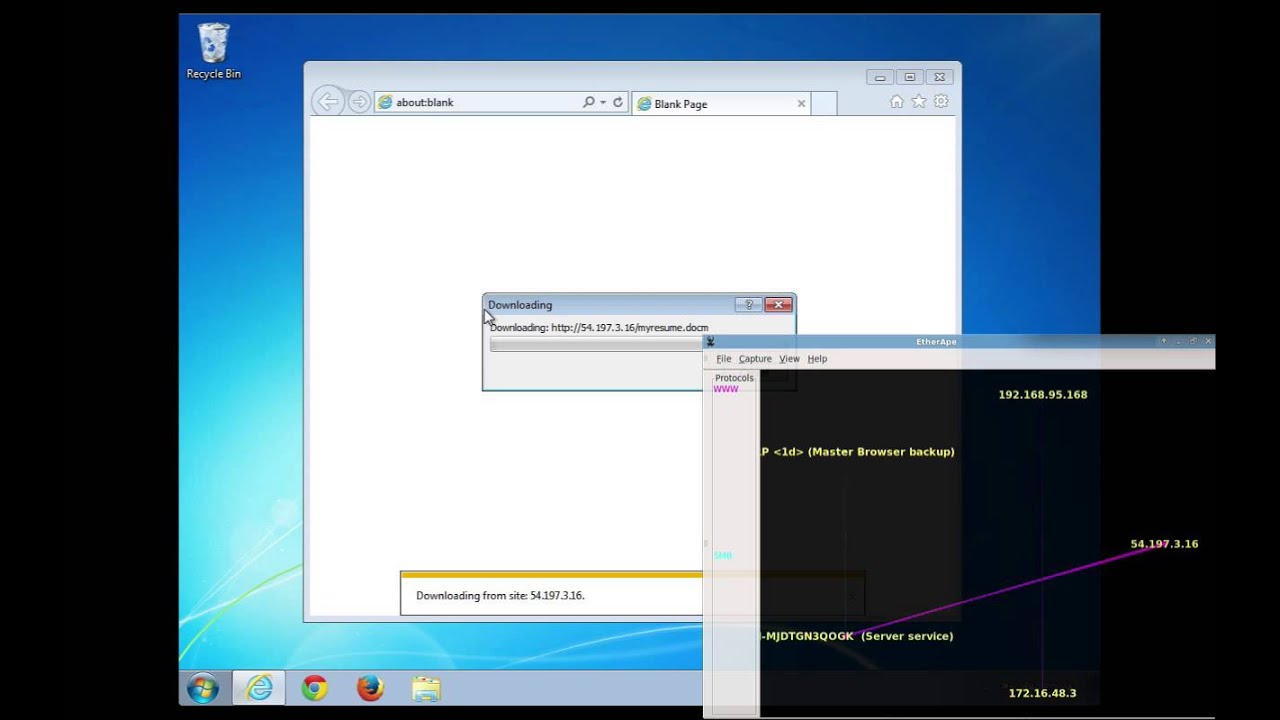Open the EtherApe Capture menu
The height and width of the screenshot is (720, 1280).
click(x=755, y=358)
